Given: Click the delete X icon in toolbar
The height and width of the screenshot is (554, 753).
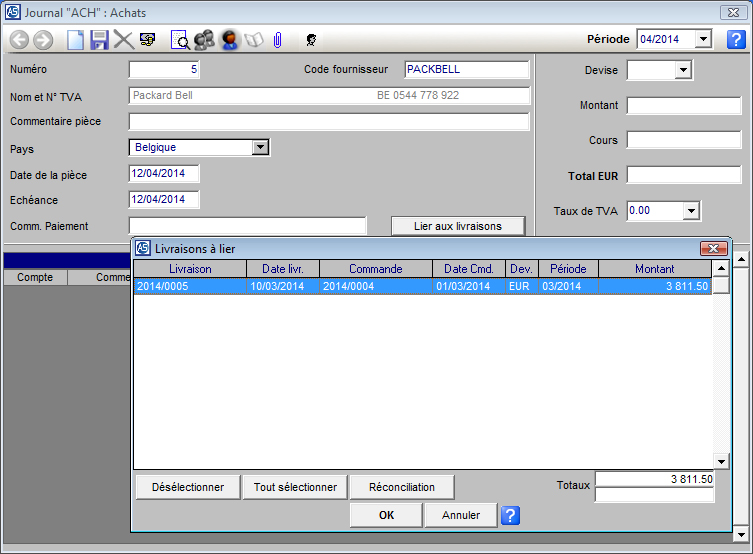Looking at the screenshot, I should click(x=123, y=40).
